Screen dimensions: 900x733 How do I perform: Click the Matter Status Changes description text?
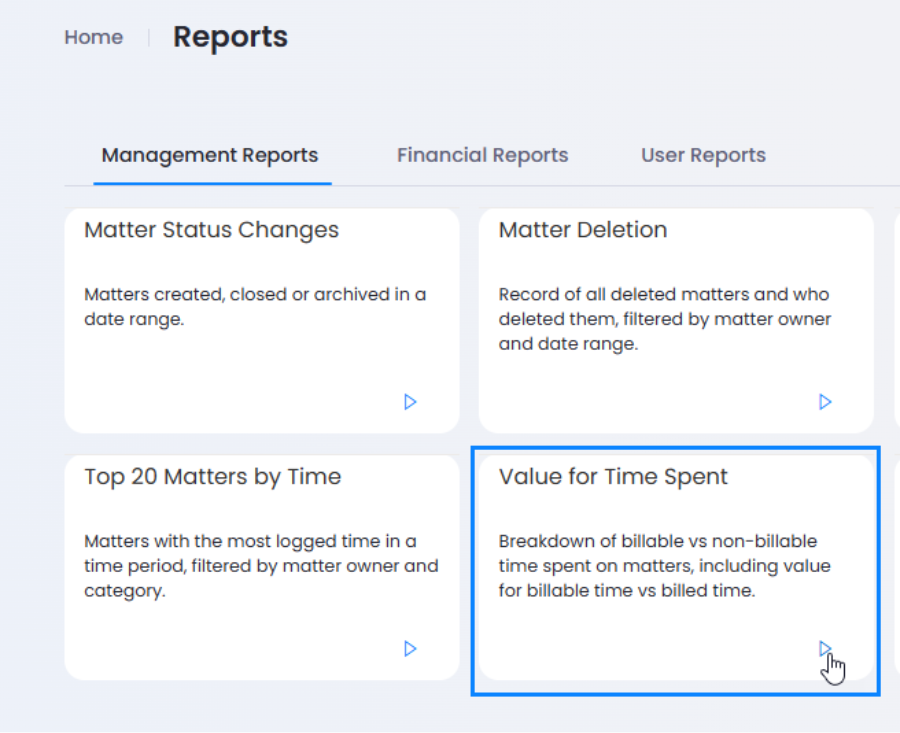tap(255, 307)
